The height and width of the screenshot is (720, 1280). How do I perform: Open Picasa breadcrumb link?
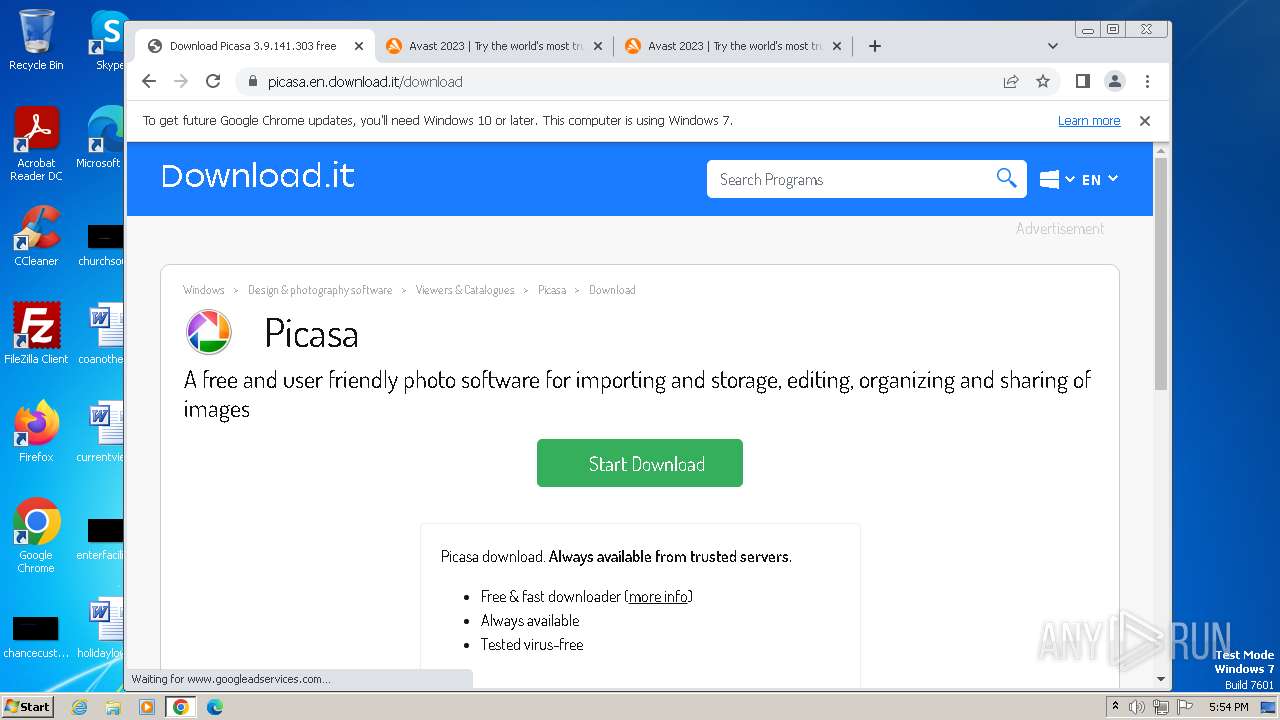point(552,290)
